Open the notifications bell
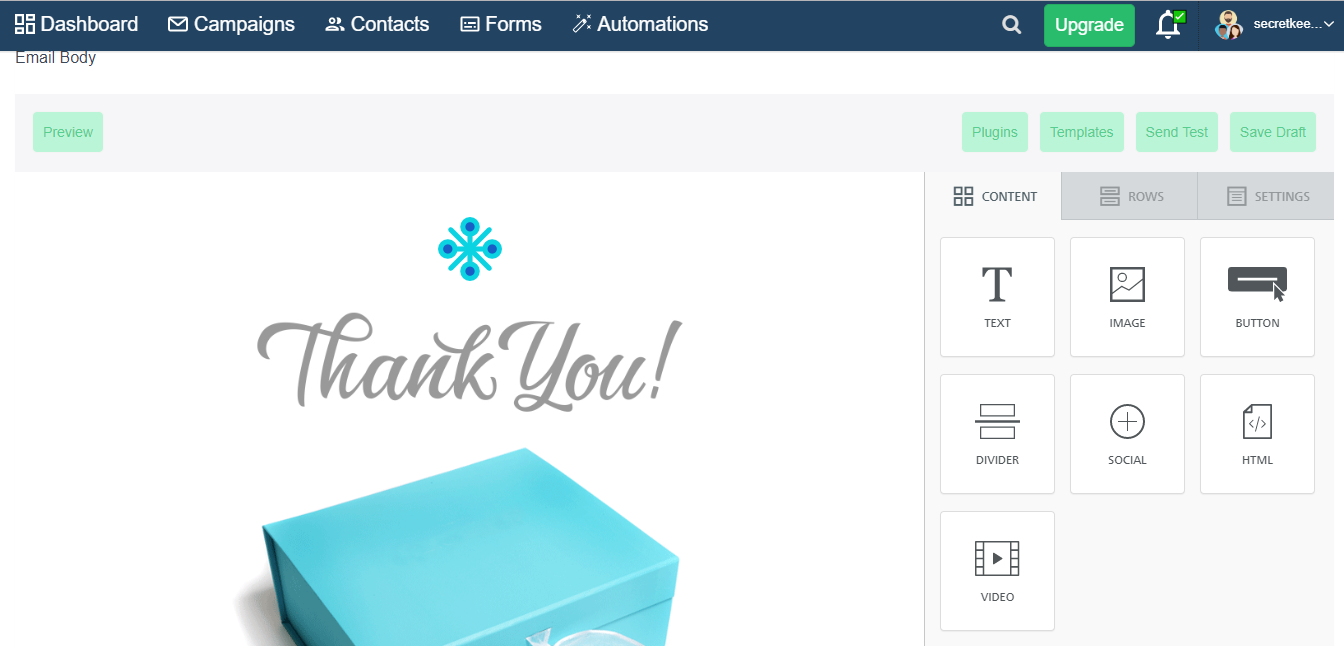Image resolution: width=1344 pixels, height=646 pixels. click(1169, 25)
